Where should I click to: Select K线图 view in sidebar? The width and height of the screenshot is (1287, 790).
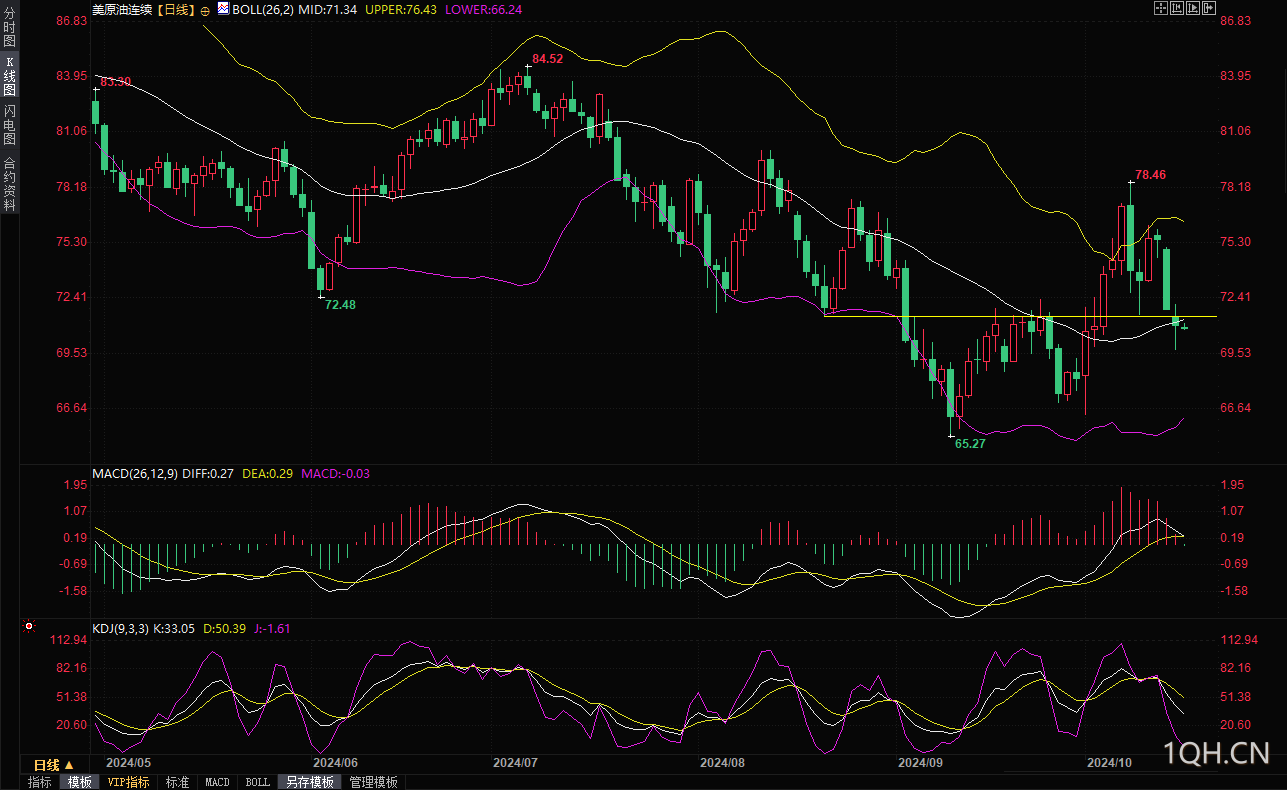9,76
